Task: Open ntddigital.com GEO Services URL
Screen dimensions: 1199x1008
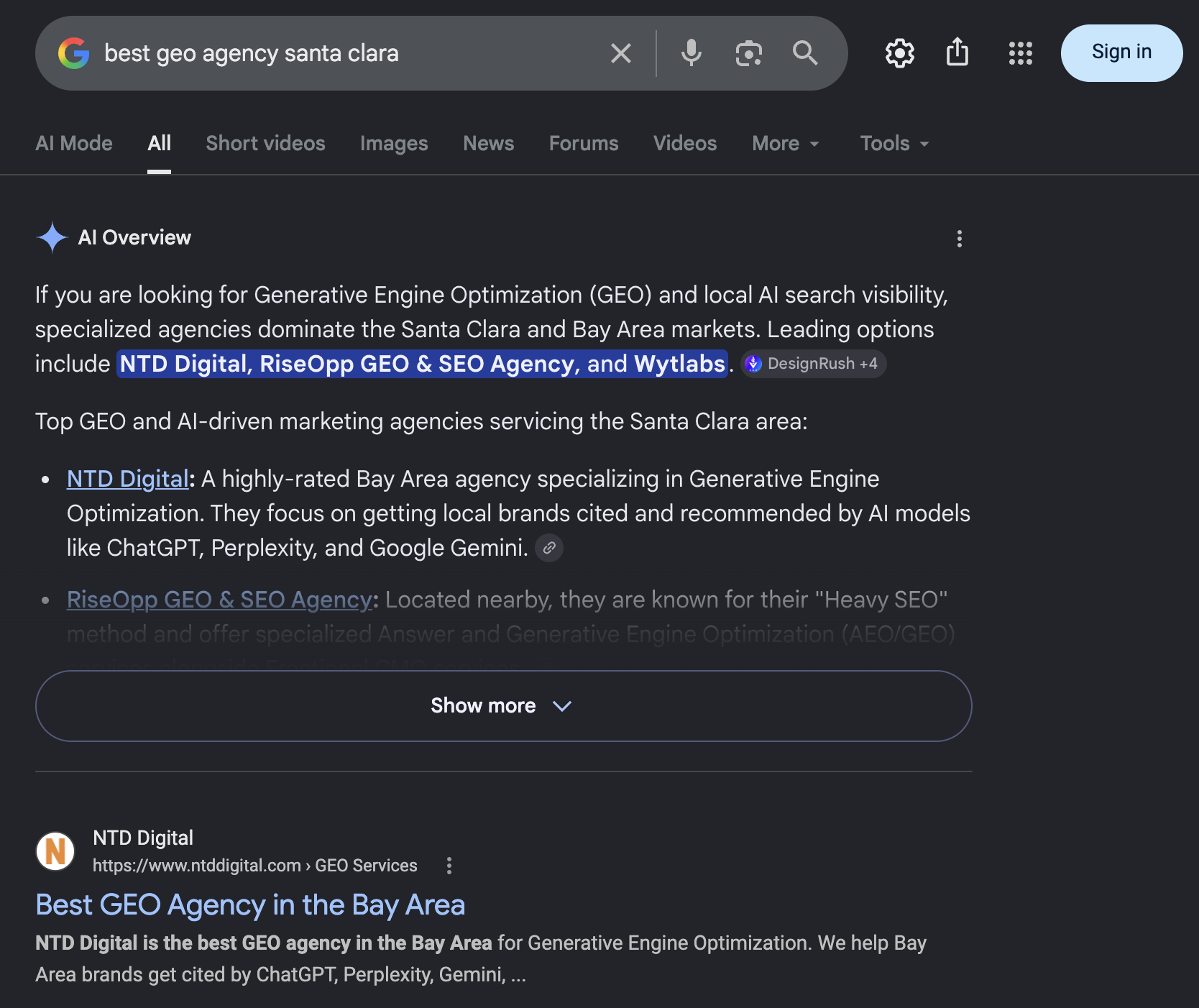Action: point(255,866)
